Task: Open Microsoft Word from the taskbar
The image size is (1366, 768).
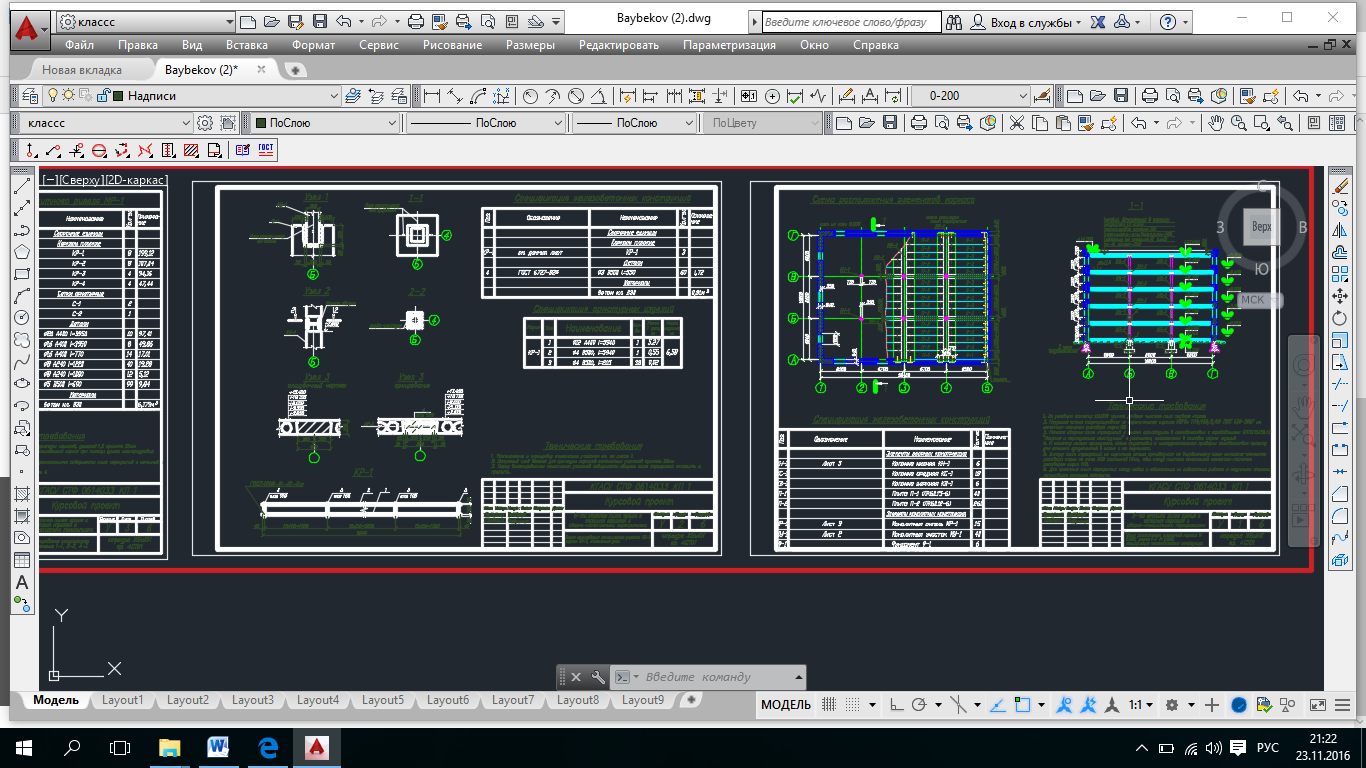Action: point(219,748)
